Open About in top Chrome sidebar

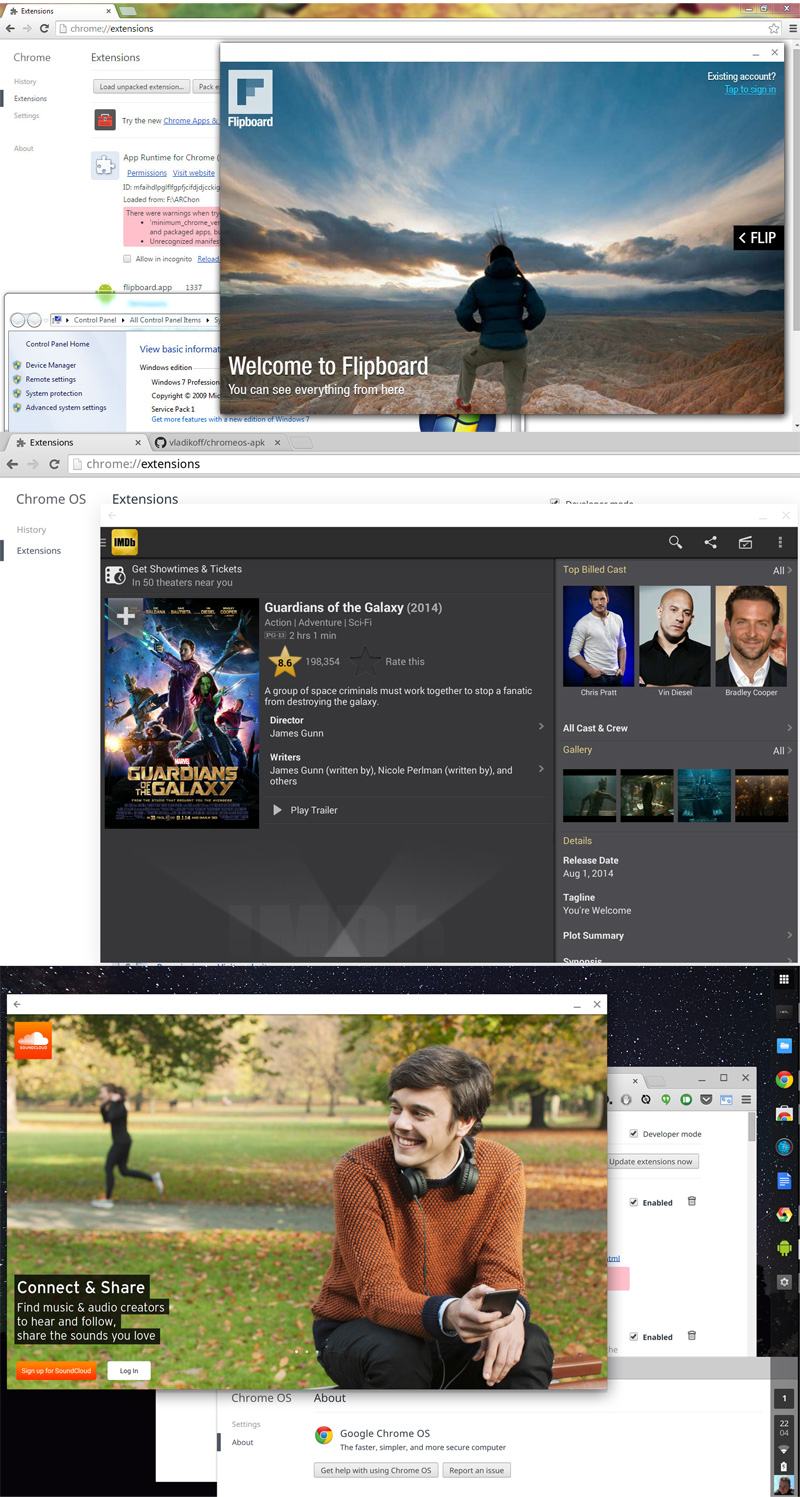24,148
